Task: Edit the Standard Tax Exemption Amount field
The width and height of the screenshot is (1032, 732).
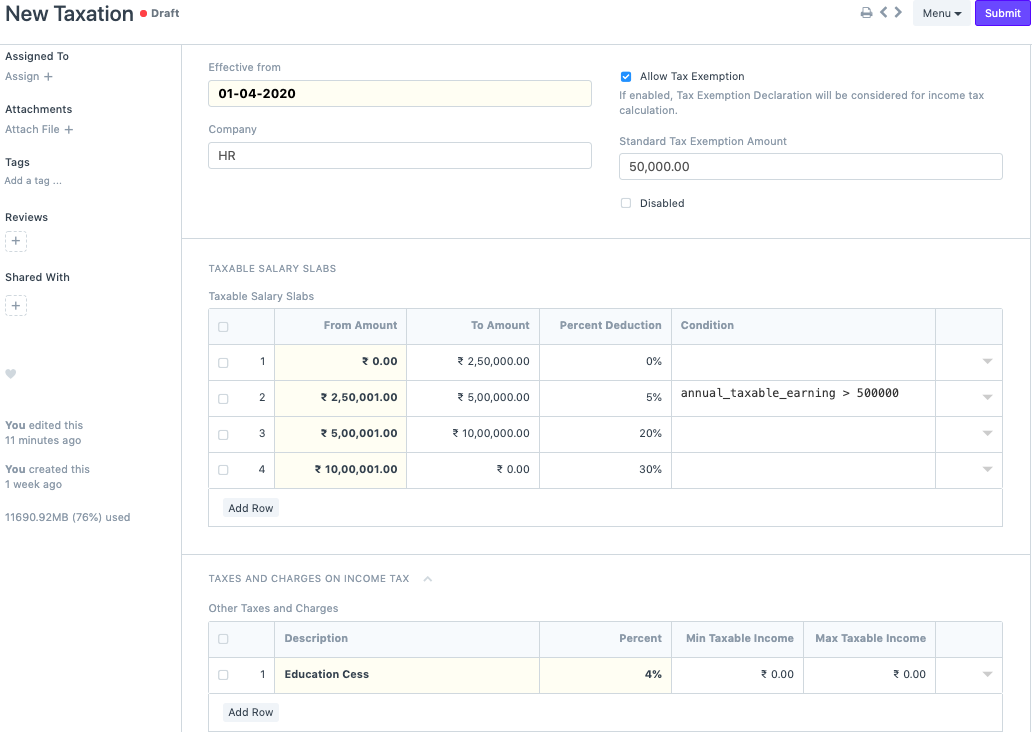Action: click(x=810, y=167)
